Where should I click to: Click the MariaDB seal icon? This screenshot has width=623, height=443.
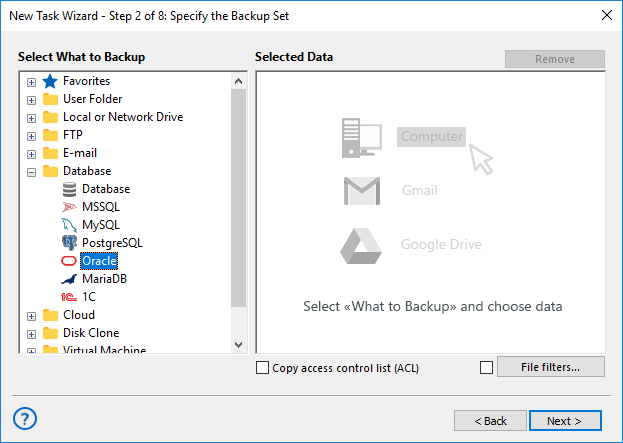(69, 279)
